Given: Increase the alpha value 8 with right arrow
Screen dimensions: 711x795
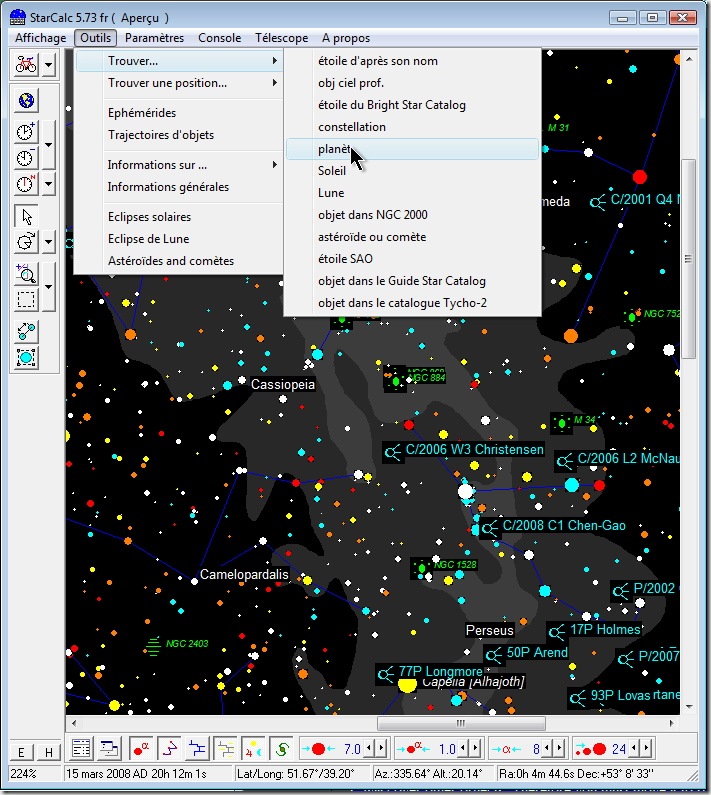Looking at the screenshot, I should click(x=559, y=748).
